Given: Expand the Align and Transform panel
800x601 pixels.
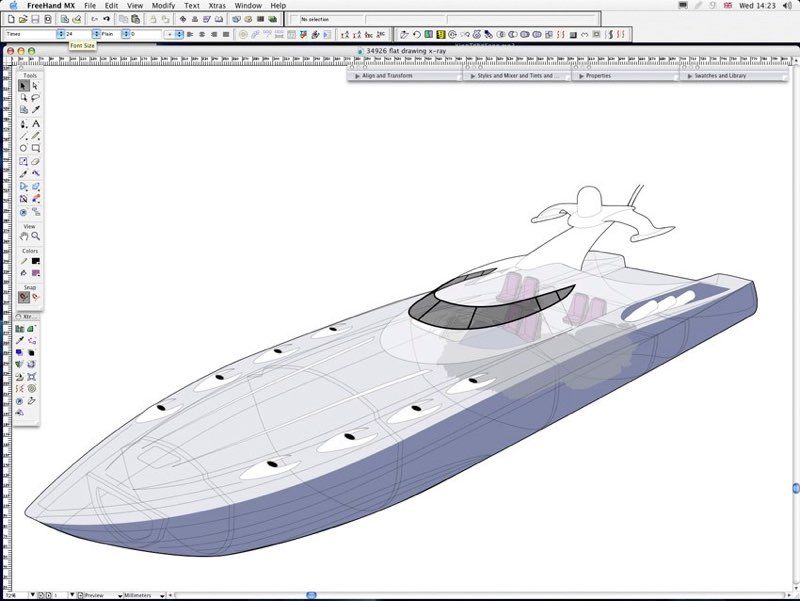Looking at the screenshot, I should [386, 76].
